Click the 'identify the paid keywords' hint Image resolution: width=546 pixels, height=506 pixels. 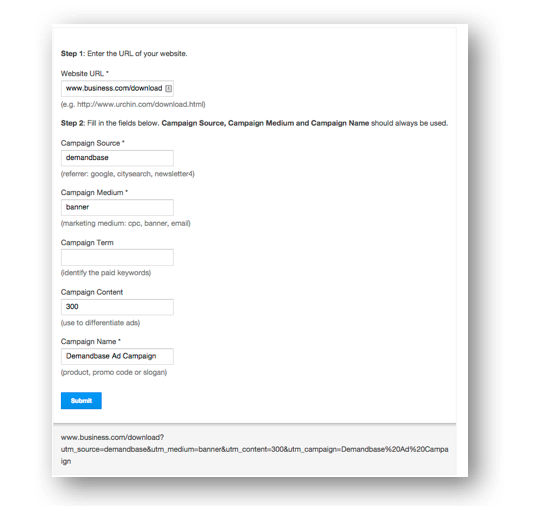click(106, 273)
